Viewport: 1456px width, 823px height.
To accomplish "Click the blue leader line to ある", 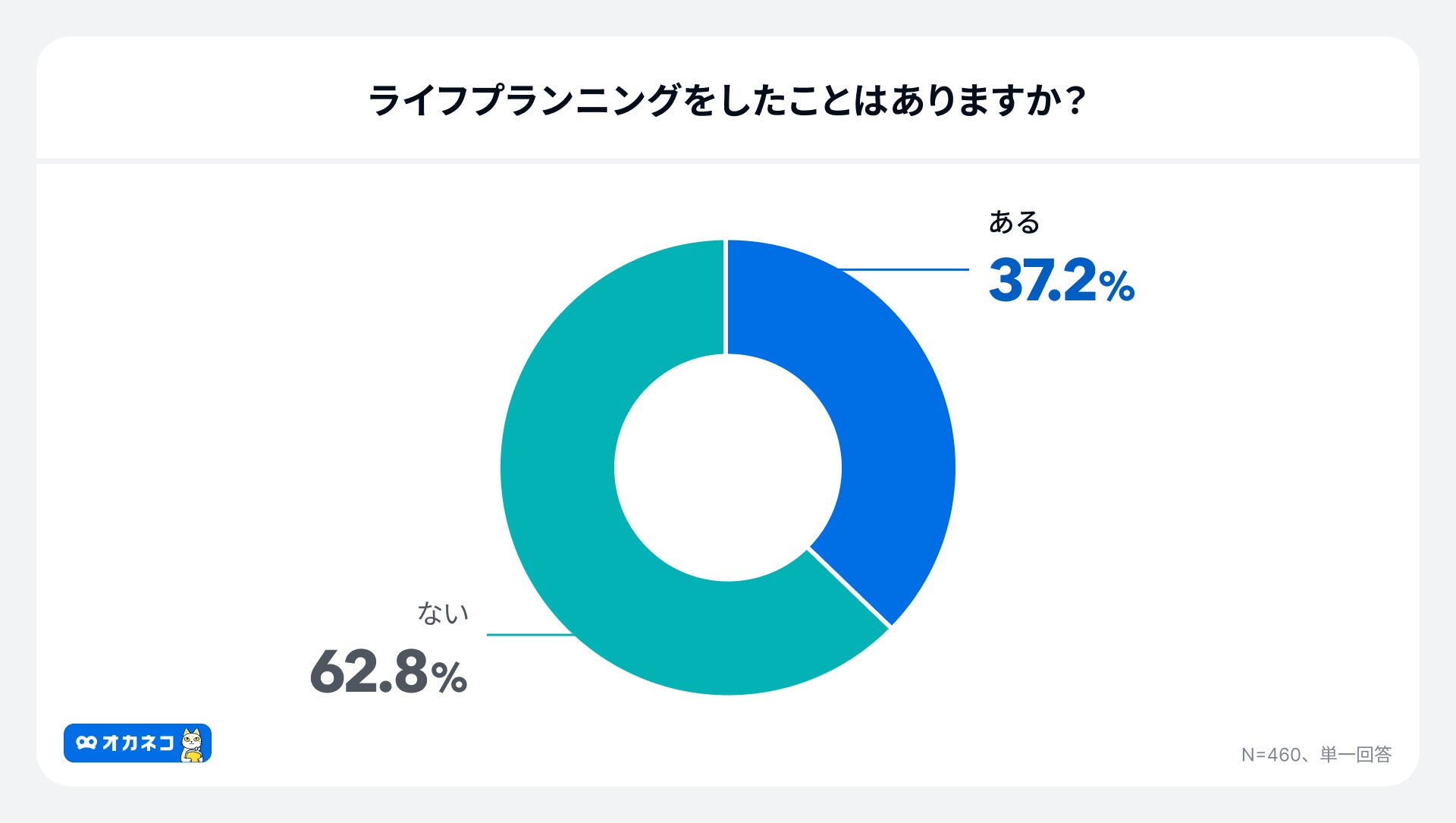I will pos(906,269).
